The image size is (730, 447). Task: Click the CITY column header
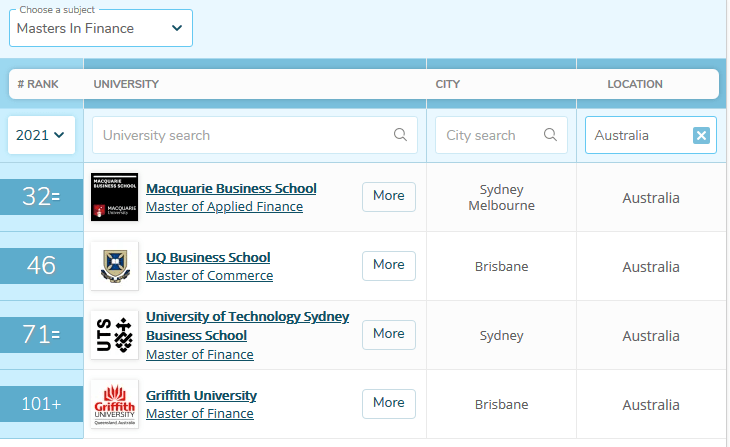tap(447, 84)
